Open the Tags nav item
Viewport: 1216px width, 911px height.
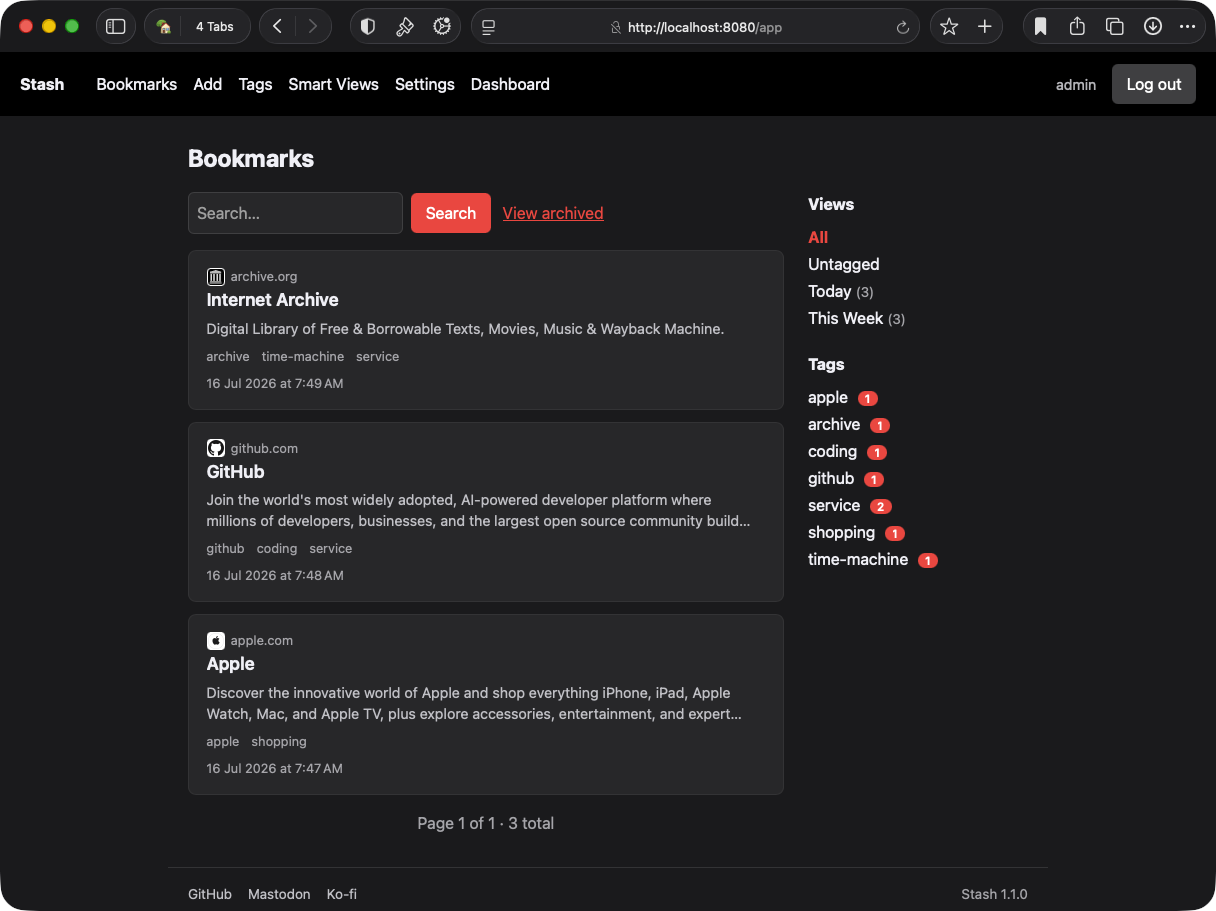tap(256, 84)
